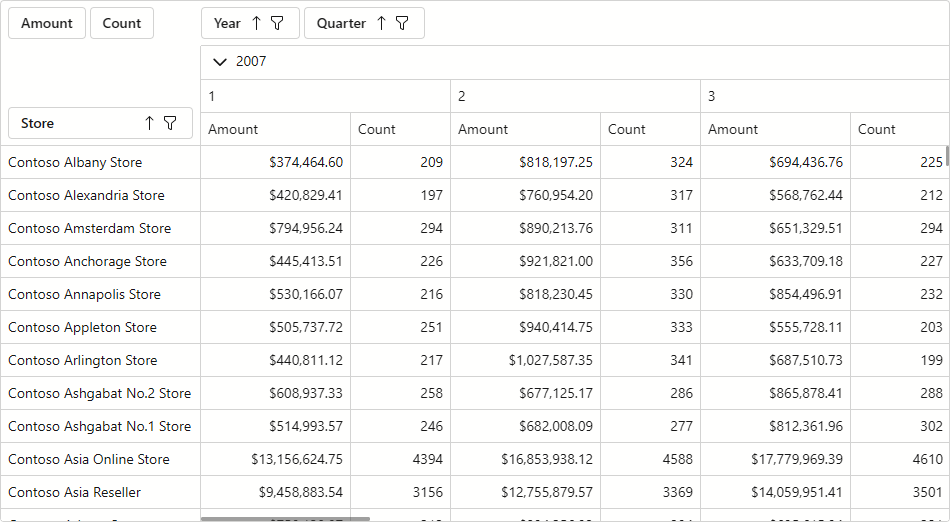Click Count header under quarter 2
This screenshot has width=950, height=522.
651,129
